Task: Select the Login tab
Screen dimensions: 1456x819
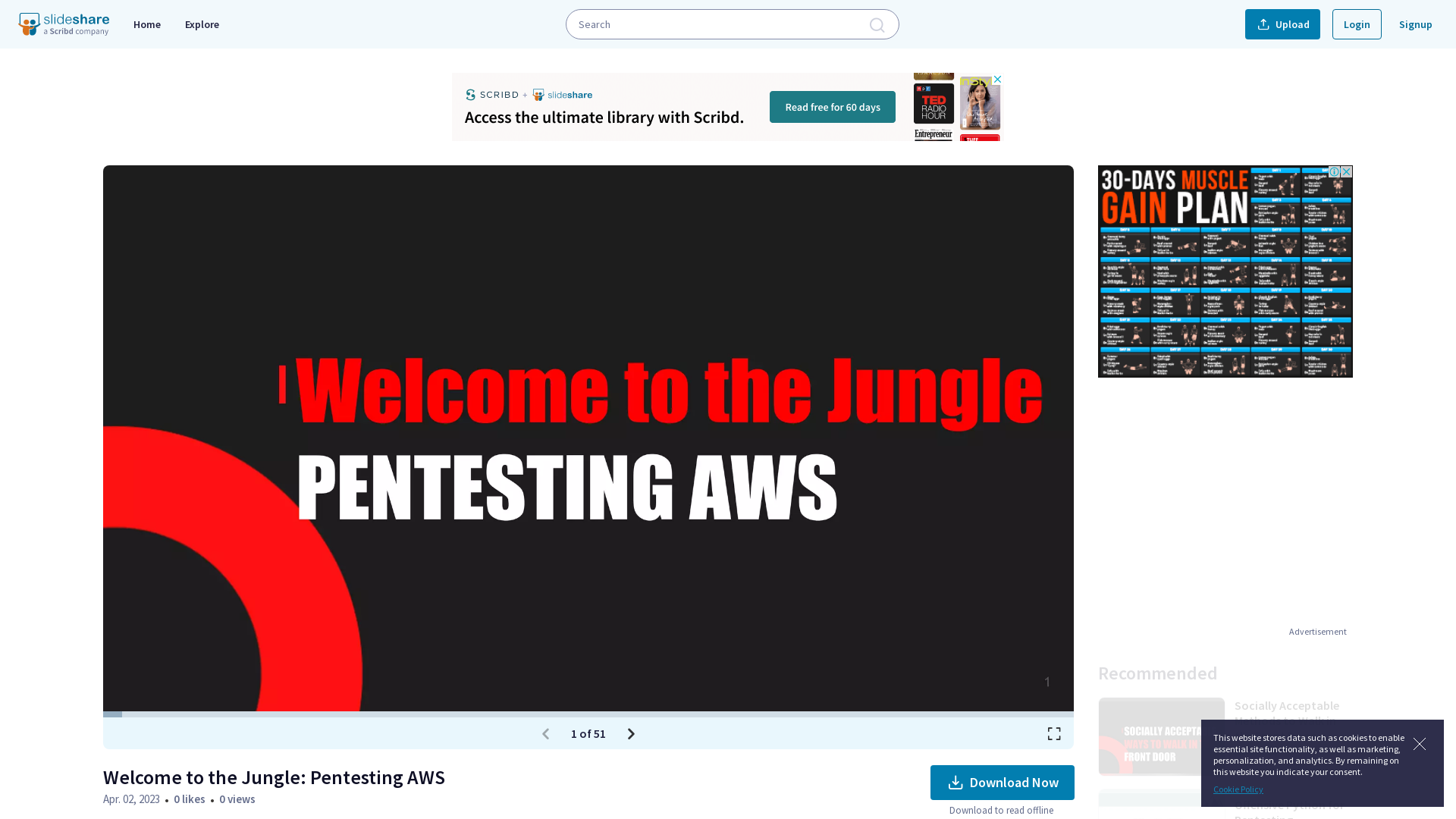Action: pos(1356,24)
